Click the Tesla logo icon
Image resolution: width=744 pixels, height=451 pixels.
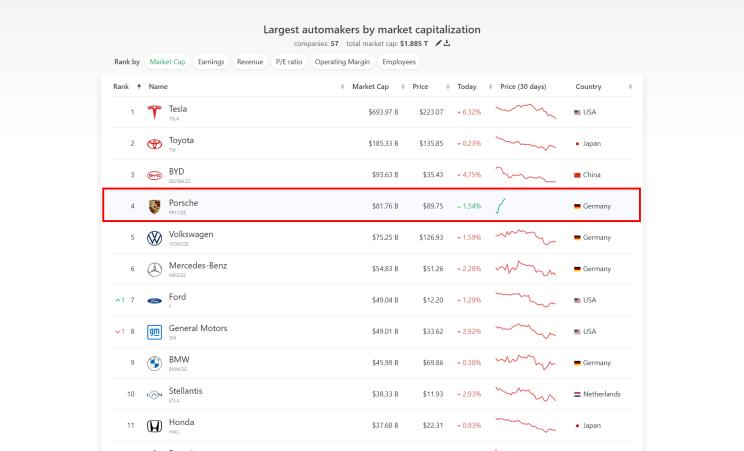click(x=153, y=112)
